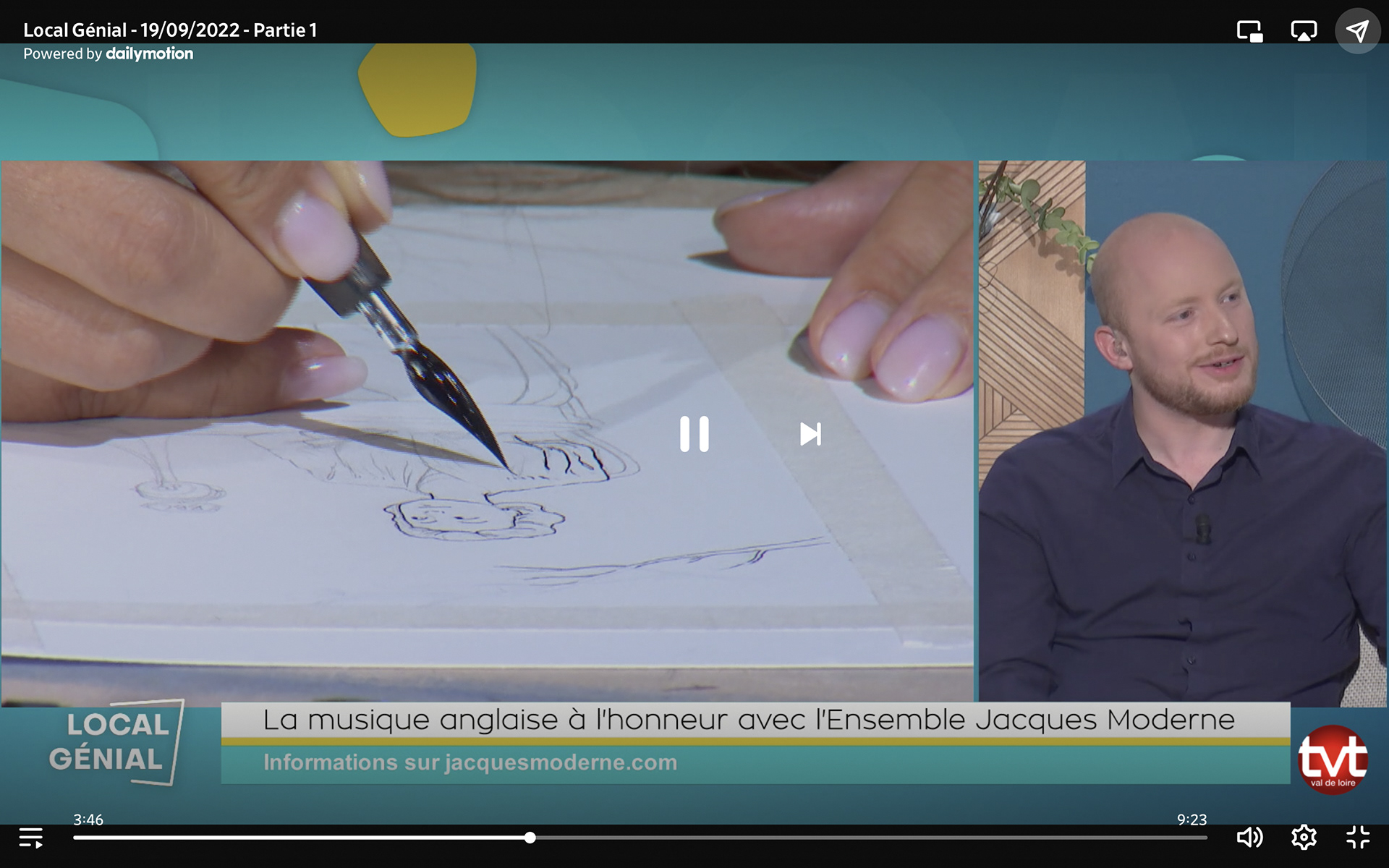Click the progress bar scrubber handle
The width and height of the screenshot is (1389, 868).
click(x=530, y=838)
